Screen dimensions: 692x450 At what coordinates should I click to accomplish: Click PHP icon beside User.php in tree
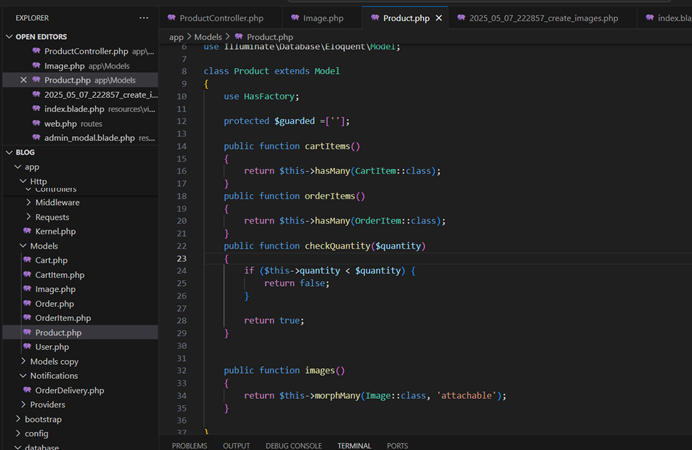click(x=26, y=347)
